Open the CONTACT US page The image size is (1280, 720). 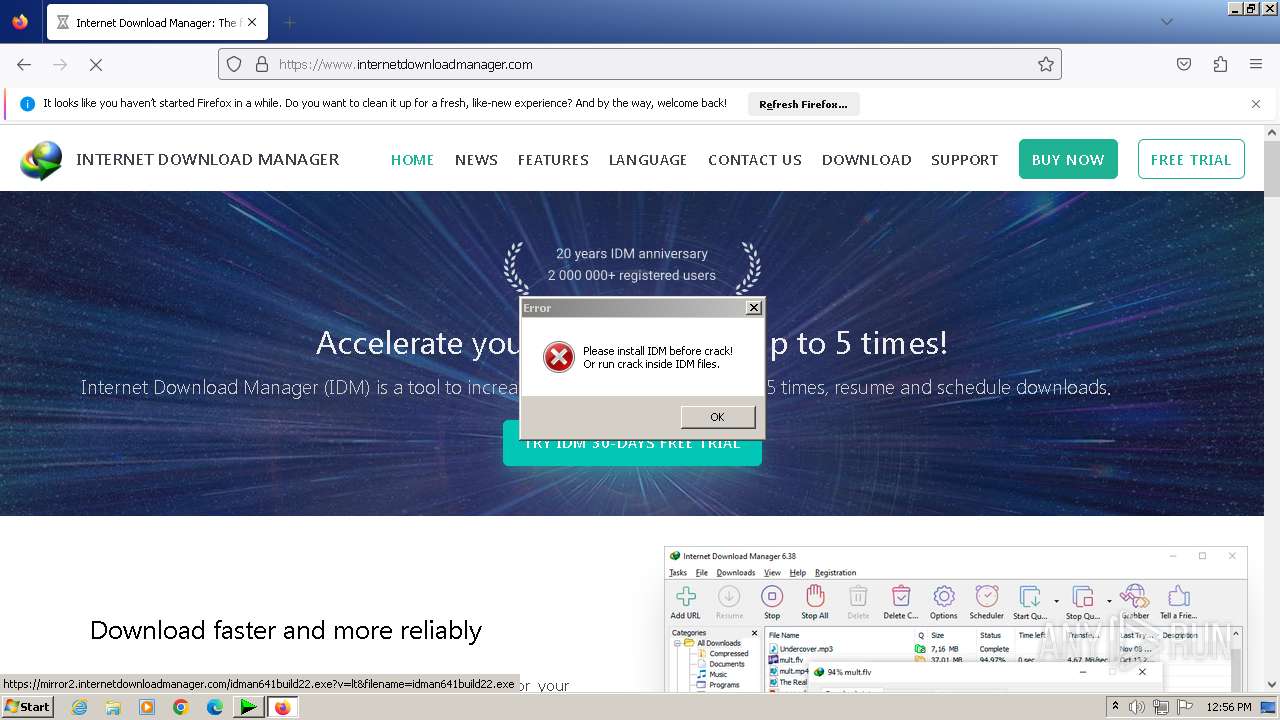(755, 160)
